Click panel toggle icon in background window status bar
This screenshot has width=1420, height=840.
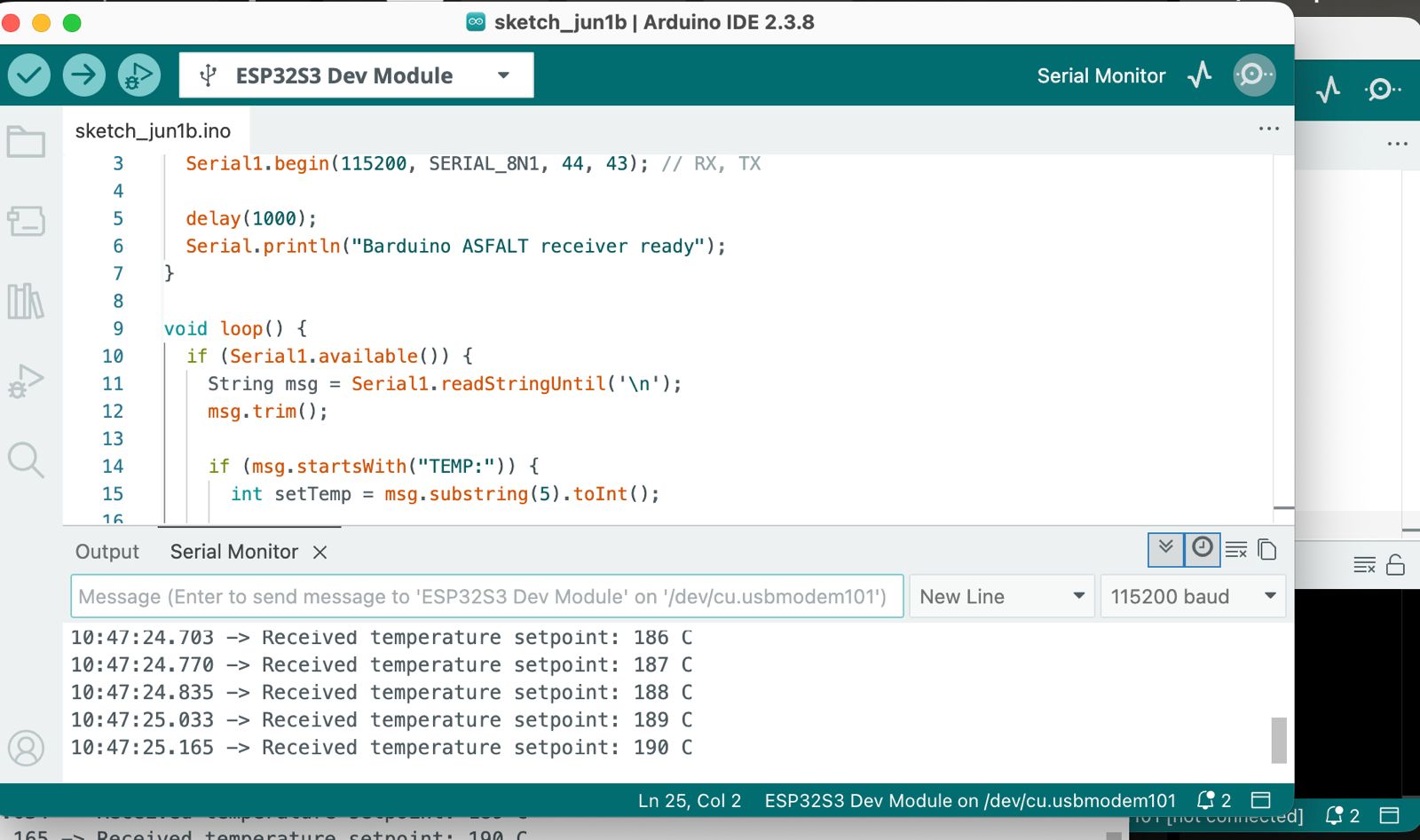[x=1390, y=815]
